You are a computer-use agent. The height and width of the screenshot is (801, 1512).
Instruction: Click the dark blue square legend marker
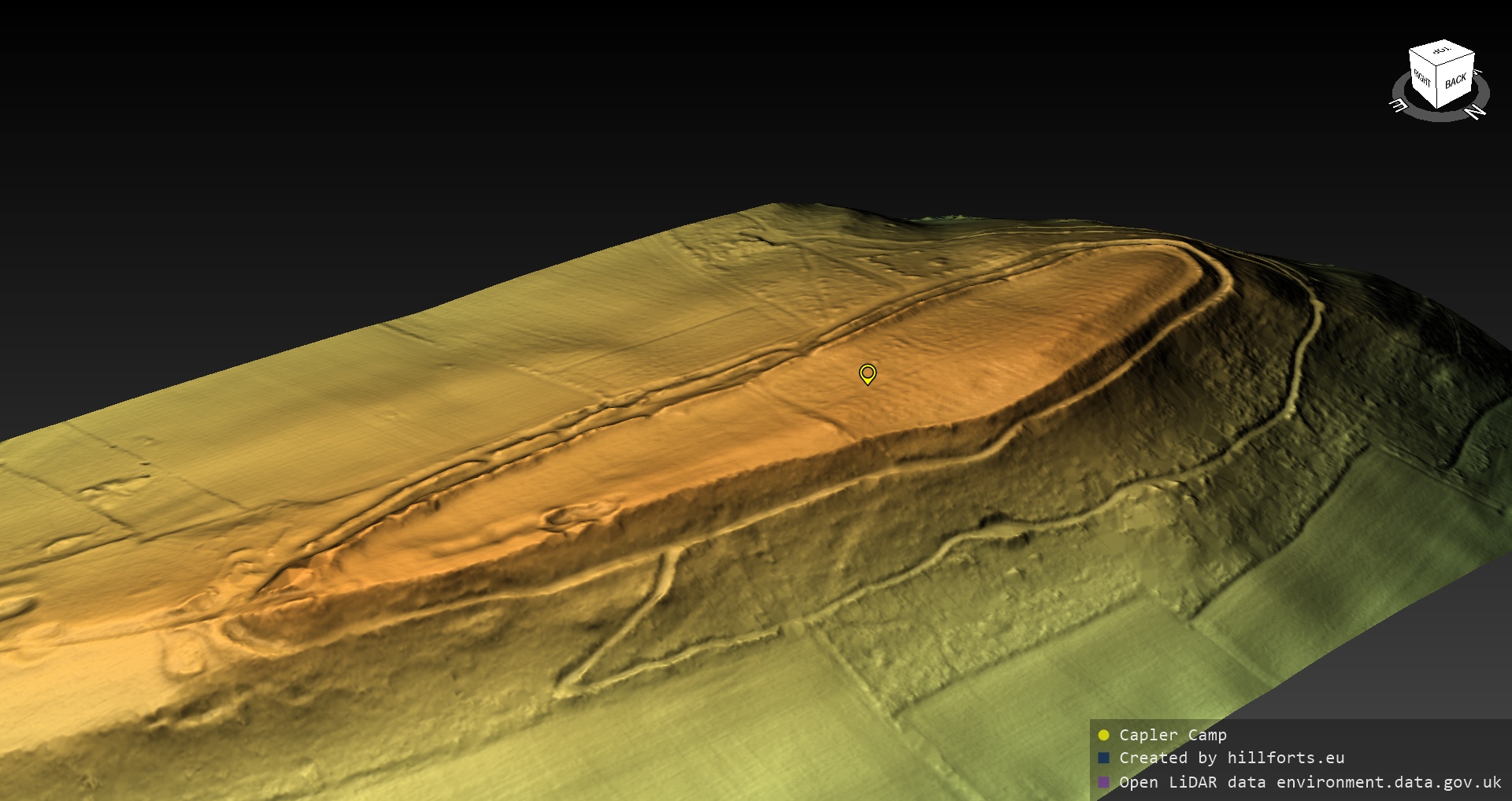[x=1103, y=758]
